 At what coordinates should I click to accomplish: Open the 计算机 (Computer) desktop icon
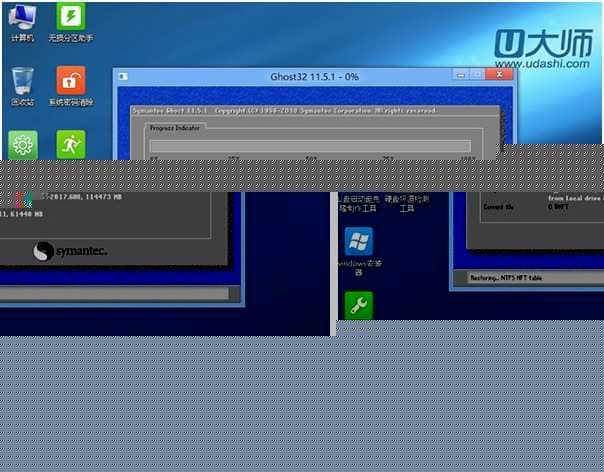coord(22,18)
